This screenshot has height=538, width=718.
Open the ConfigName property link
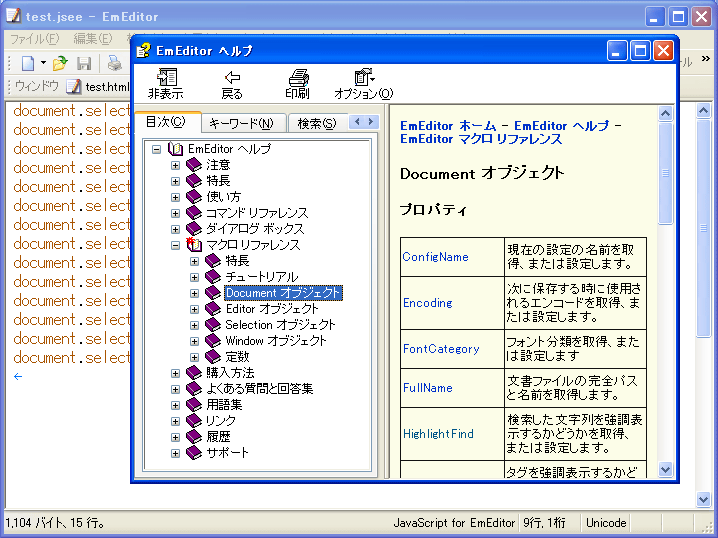[435, 257]
